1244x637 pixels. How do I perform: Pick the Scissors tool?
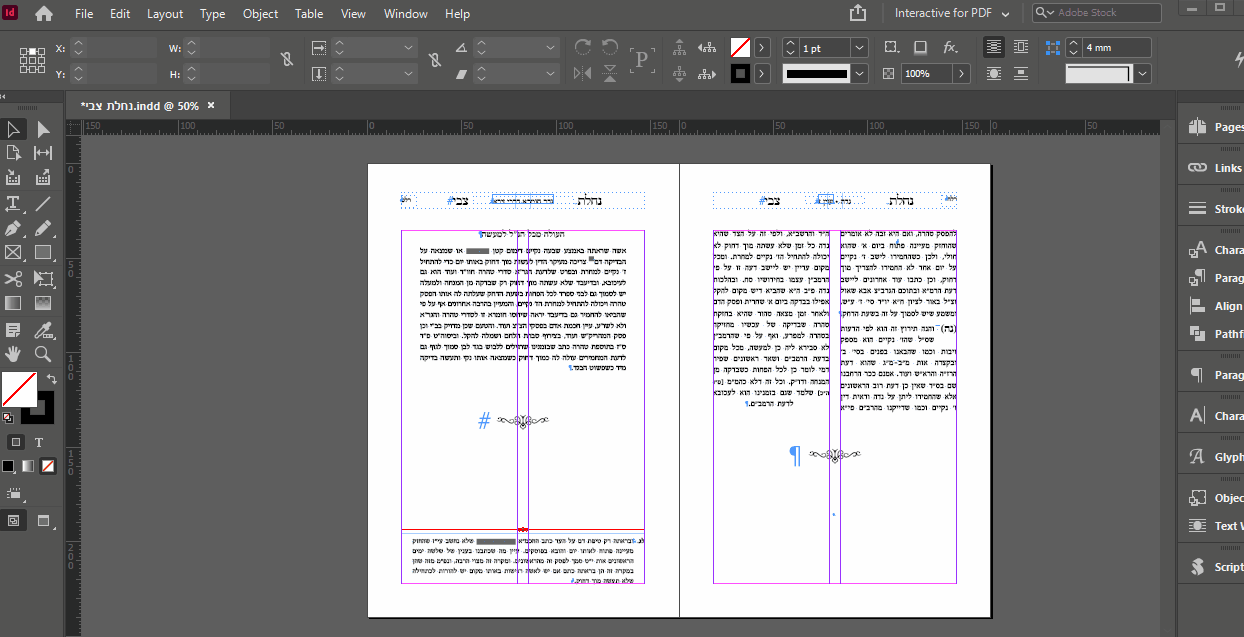pos(13,279)
